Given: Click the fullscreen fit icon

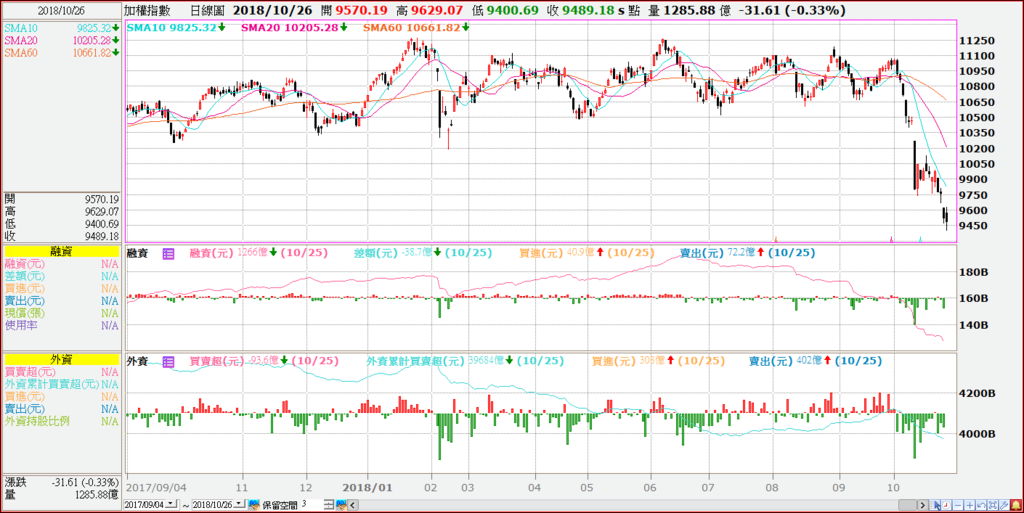Looking at the screenshot, I should coord(993,505).
